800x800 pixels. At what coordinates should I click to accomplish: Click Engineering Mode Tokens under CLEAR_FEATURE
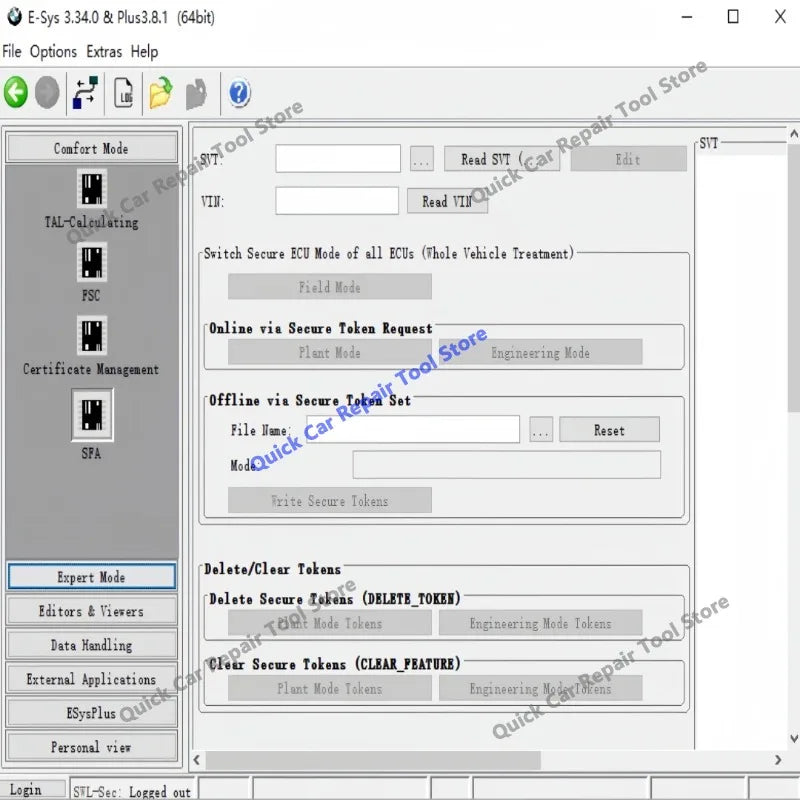pos(540,688)
